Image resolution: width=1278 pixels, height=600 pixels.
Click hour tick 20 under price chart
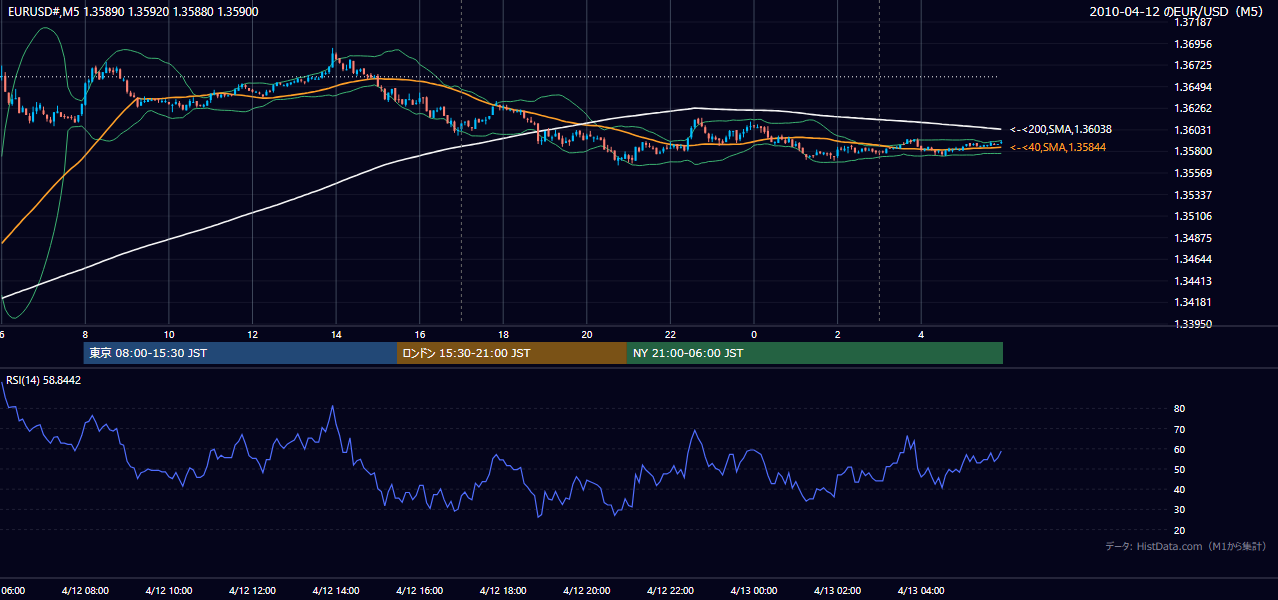pos(587,335)
